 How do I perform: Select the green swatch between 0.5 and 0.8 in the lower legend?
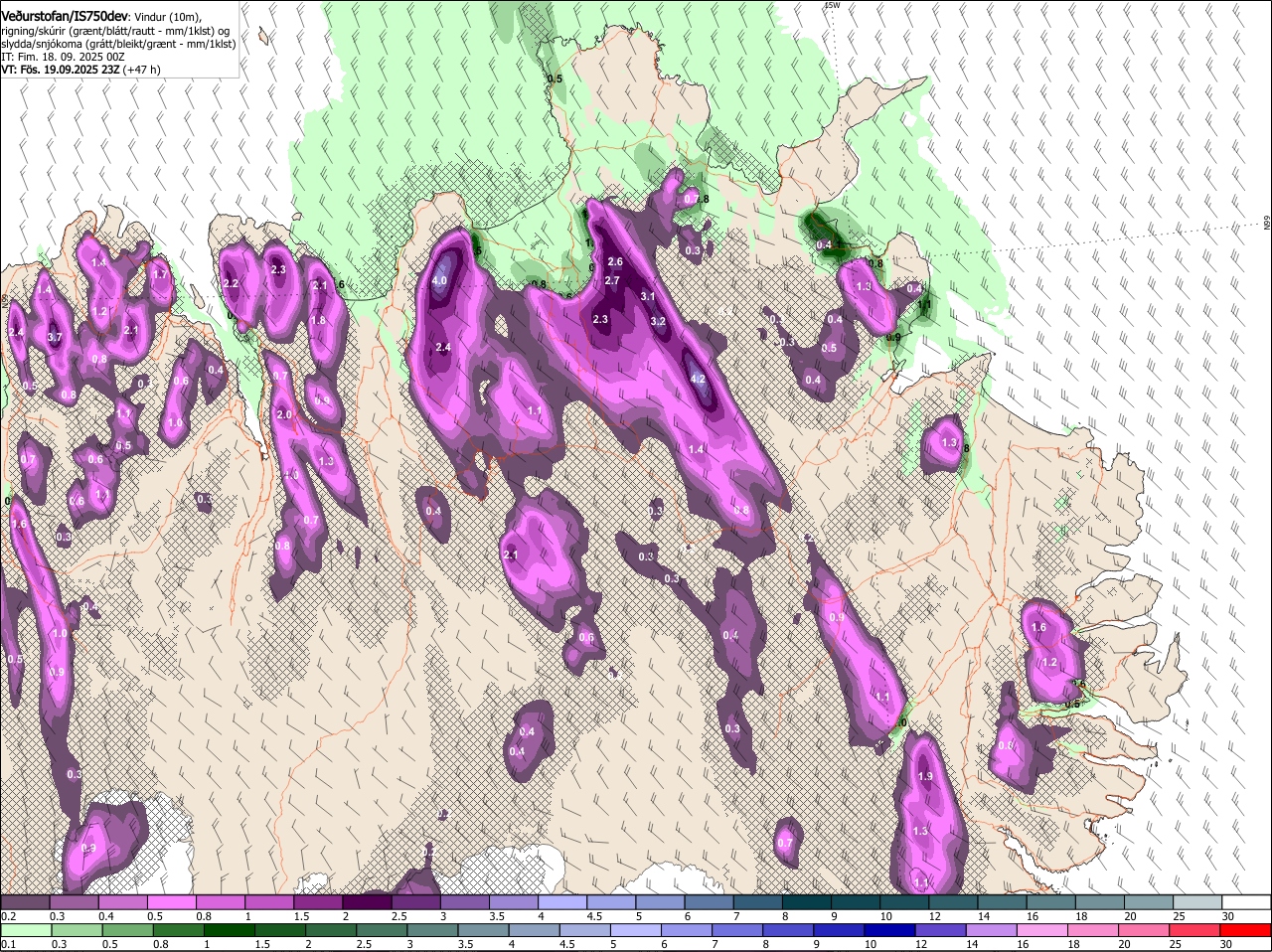tap(126, 930)
